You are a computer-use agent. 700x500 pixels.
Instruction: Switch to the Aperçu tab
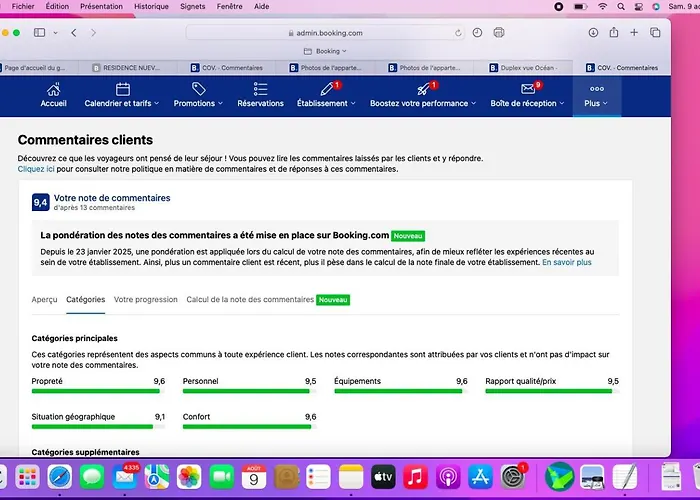pyautogui.click(x=44, y=299)
